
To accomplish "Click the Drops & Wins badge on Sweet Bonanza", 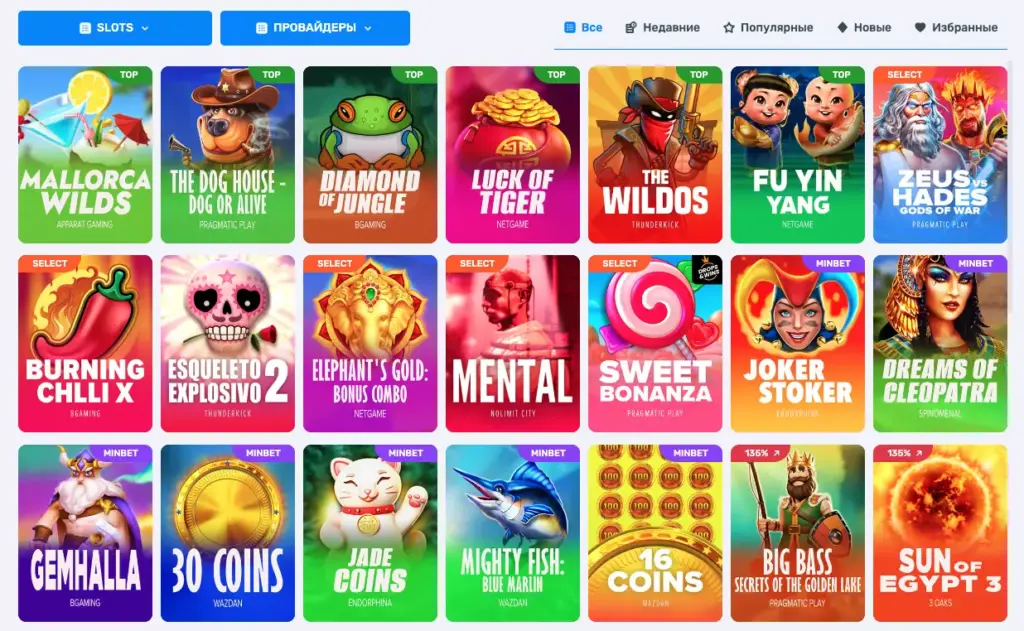I will [708, 270].
